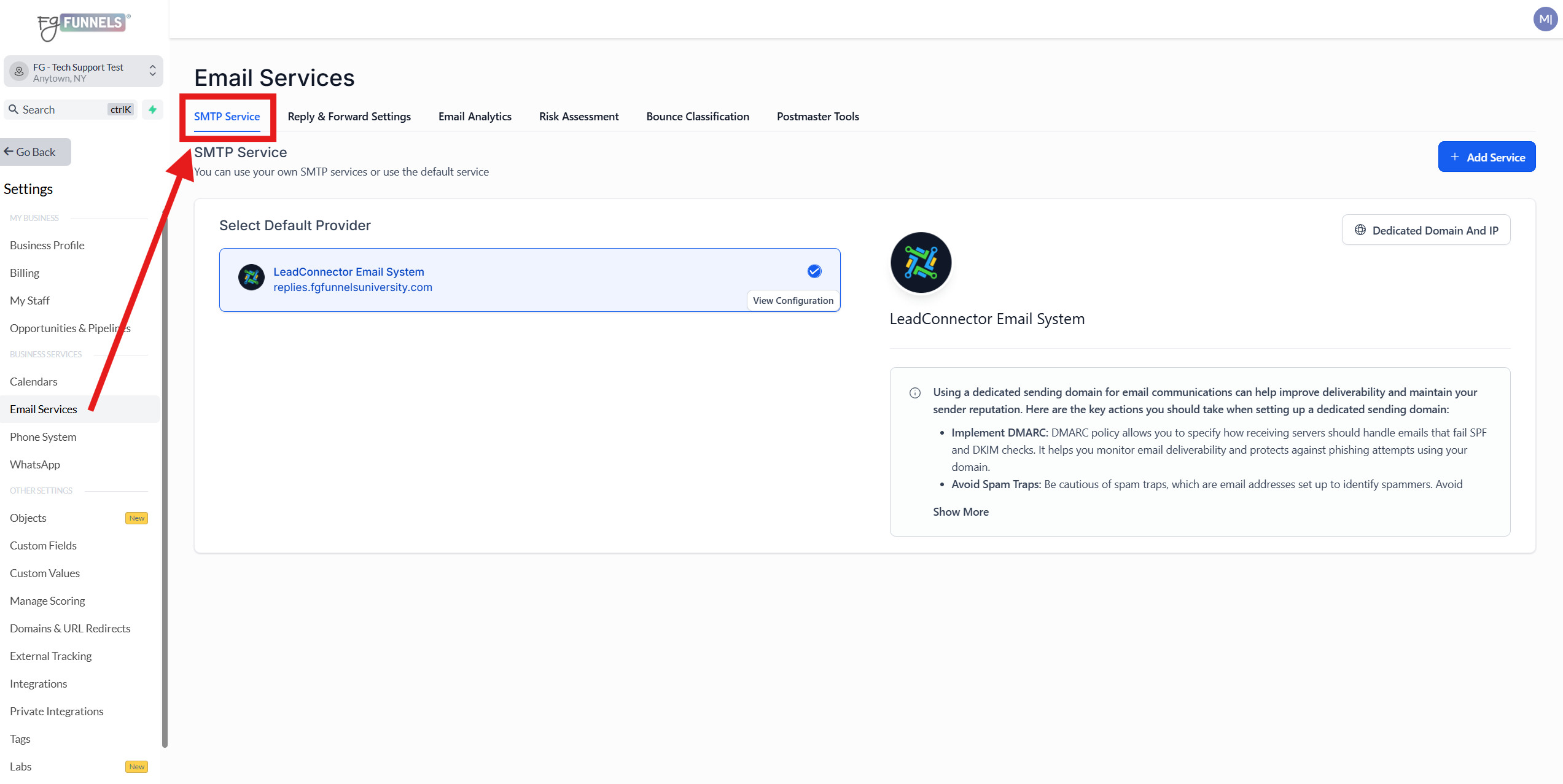Click View Configuration for LeadConnector
This screenshot has width=1563, height=784.
click(x=793, y=300)
